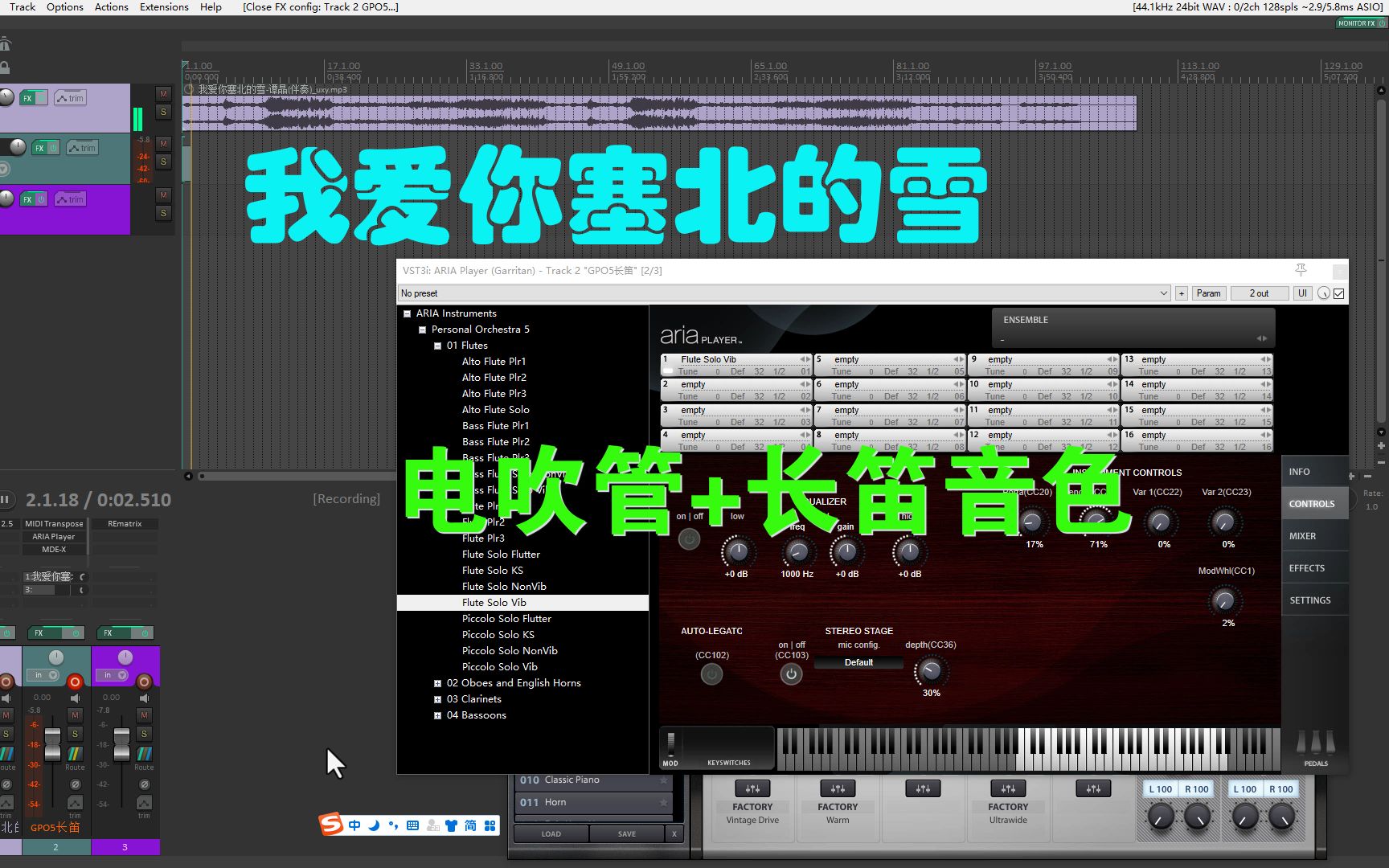Toggle the equalizer on/off power button

click(x=689, y=539)
